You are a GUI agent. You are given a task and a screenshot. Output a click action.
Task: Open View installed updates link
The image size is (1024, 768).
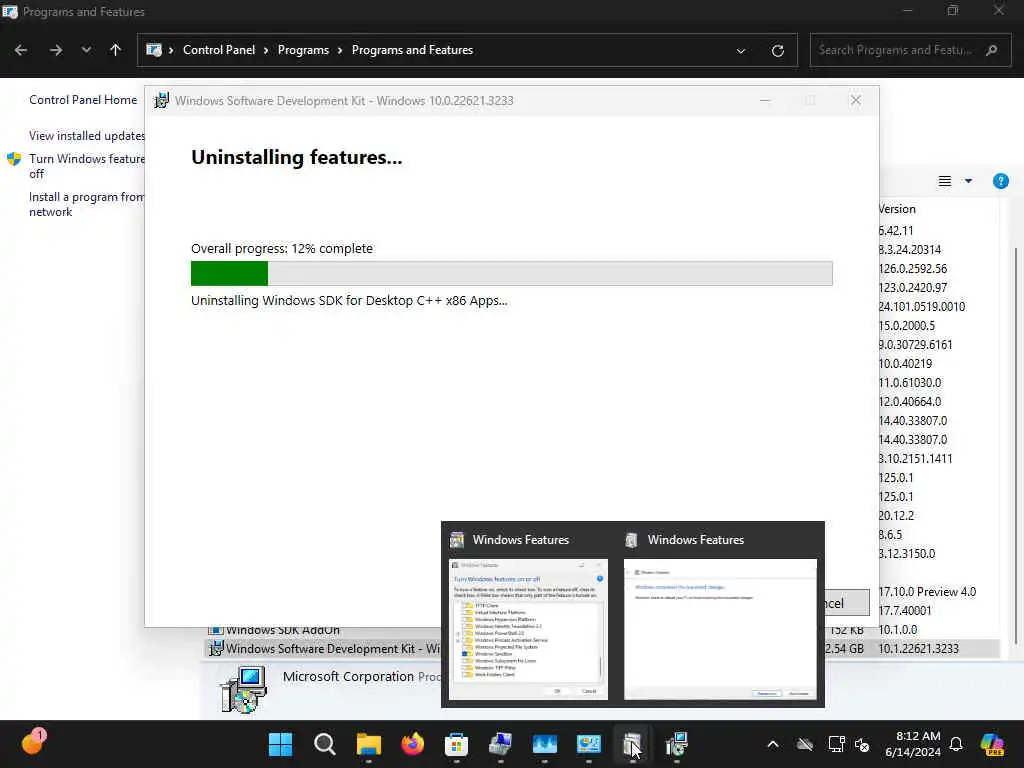87,136
